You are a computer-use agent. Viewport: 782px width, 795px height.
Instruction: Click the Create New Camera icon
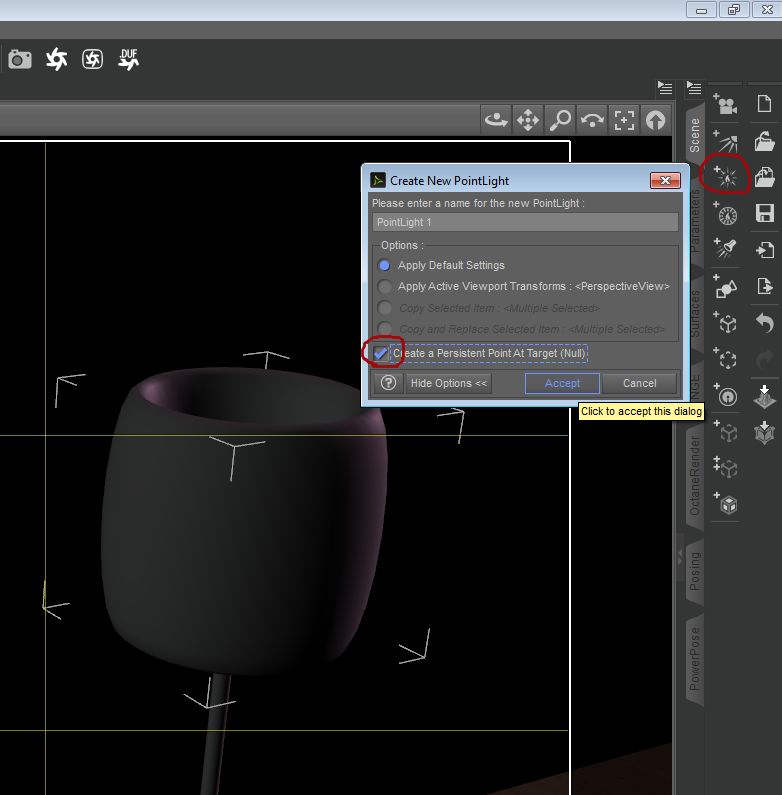(727, 104)
